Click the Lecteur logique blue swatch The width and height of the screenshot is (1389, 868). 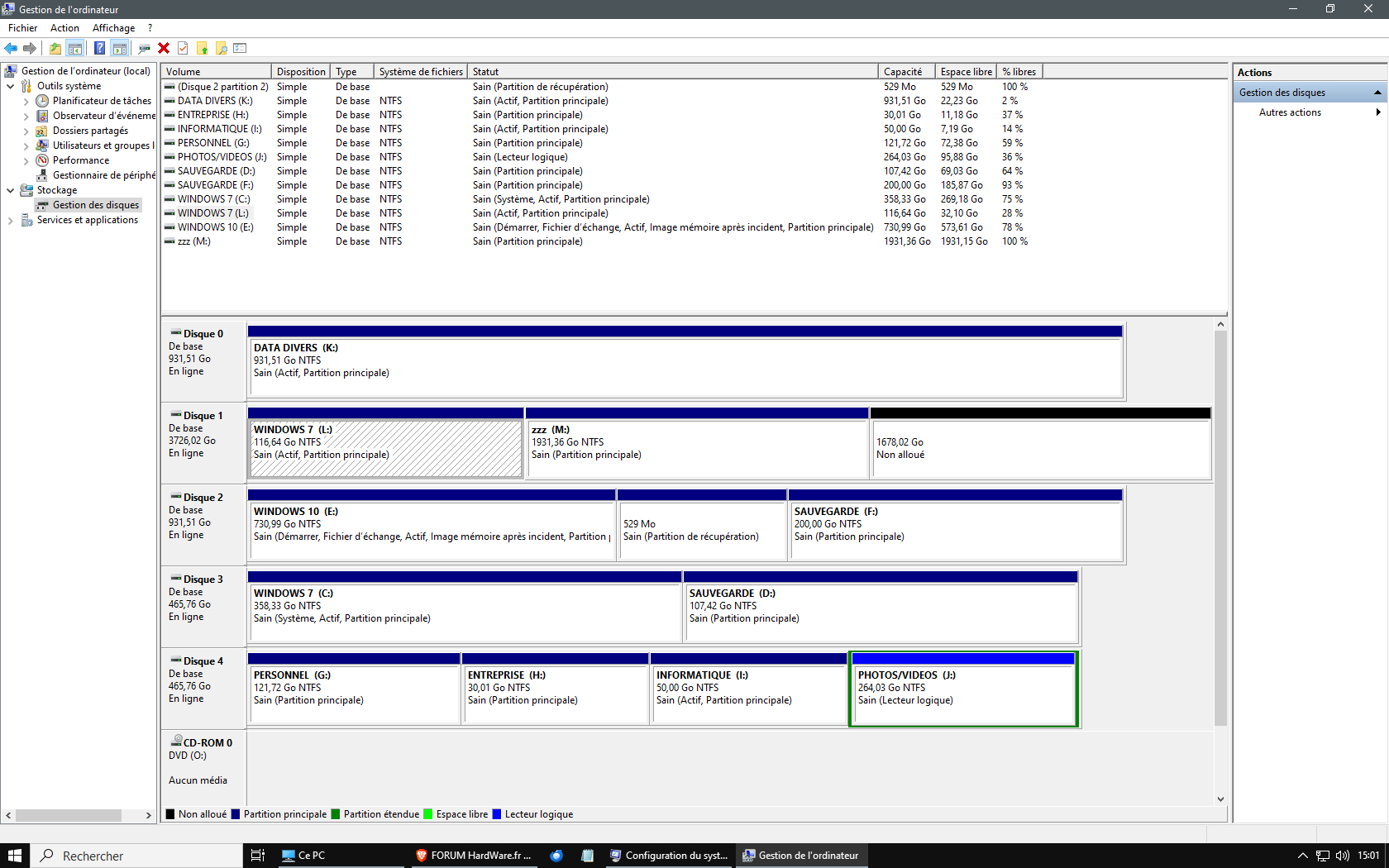coord(497,814)
